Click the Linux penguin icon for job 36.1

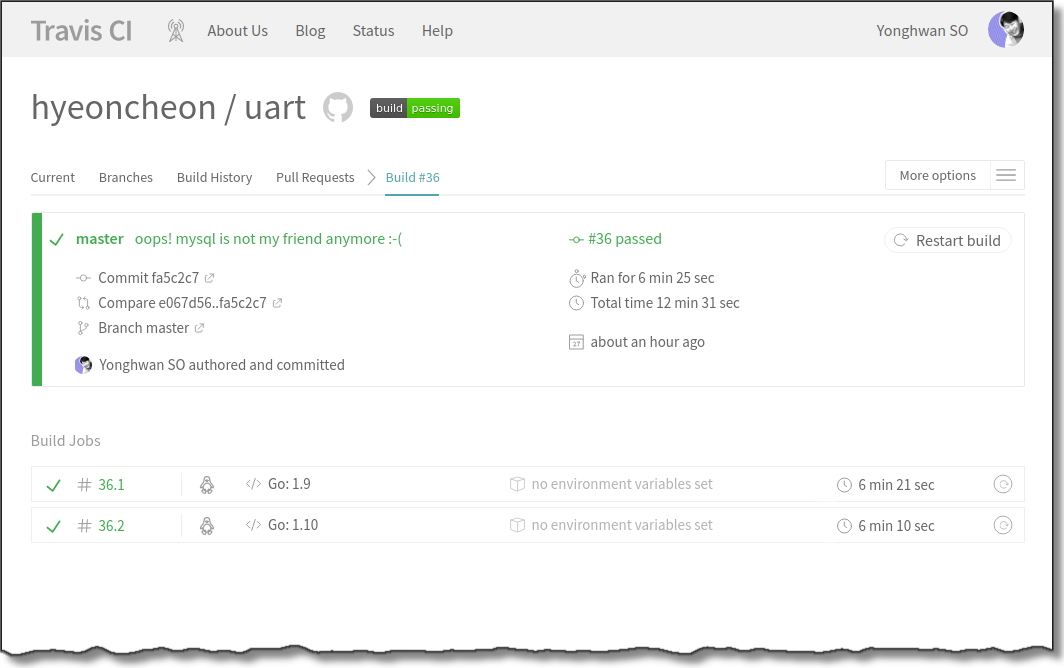(207, 485)
